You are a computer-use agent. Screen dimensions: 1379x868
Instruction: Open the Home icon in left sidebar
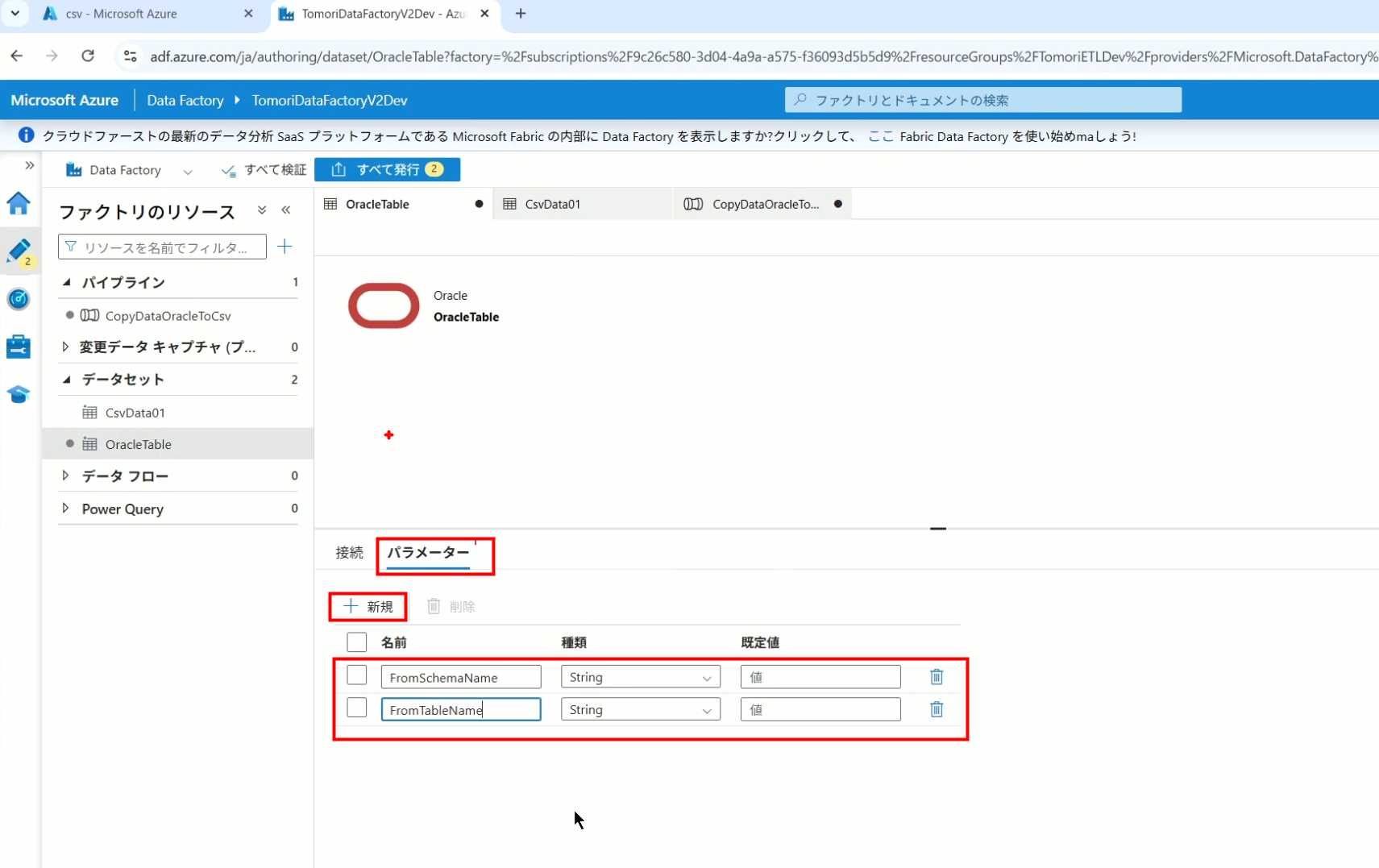click(19, 203)
